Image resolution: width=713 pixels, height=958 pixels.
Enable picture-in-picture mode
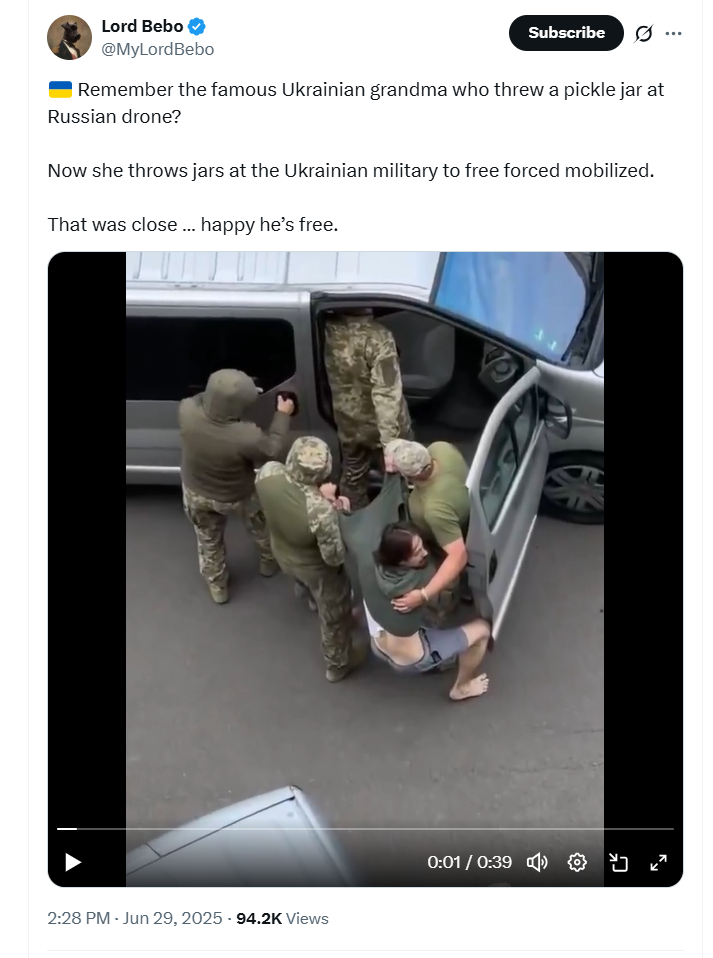[618, 862]
